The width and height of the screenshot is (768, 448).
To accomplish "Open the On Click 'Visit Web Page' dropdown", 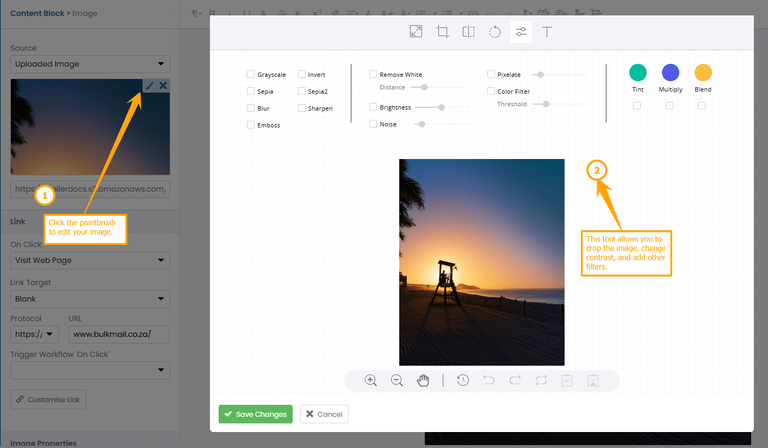I will 90,260.
